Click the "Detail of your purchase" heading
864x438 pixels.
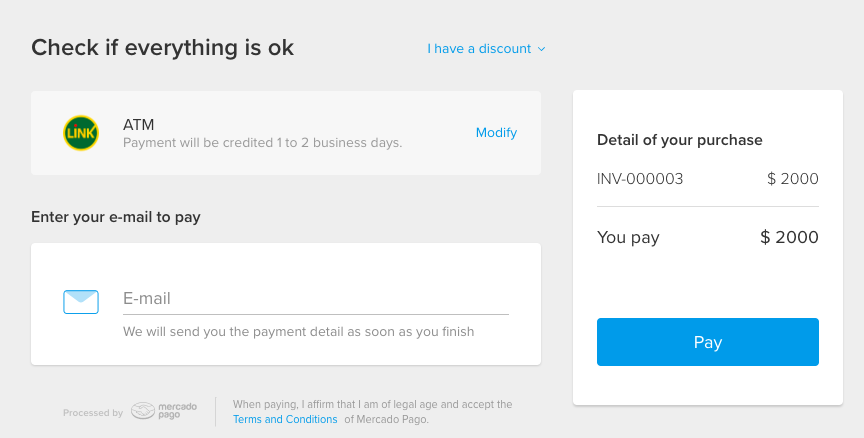679,140
